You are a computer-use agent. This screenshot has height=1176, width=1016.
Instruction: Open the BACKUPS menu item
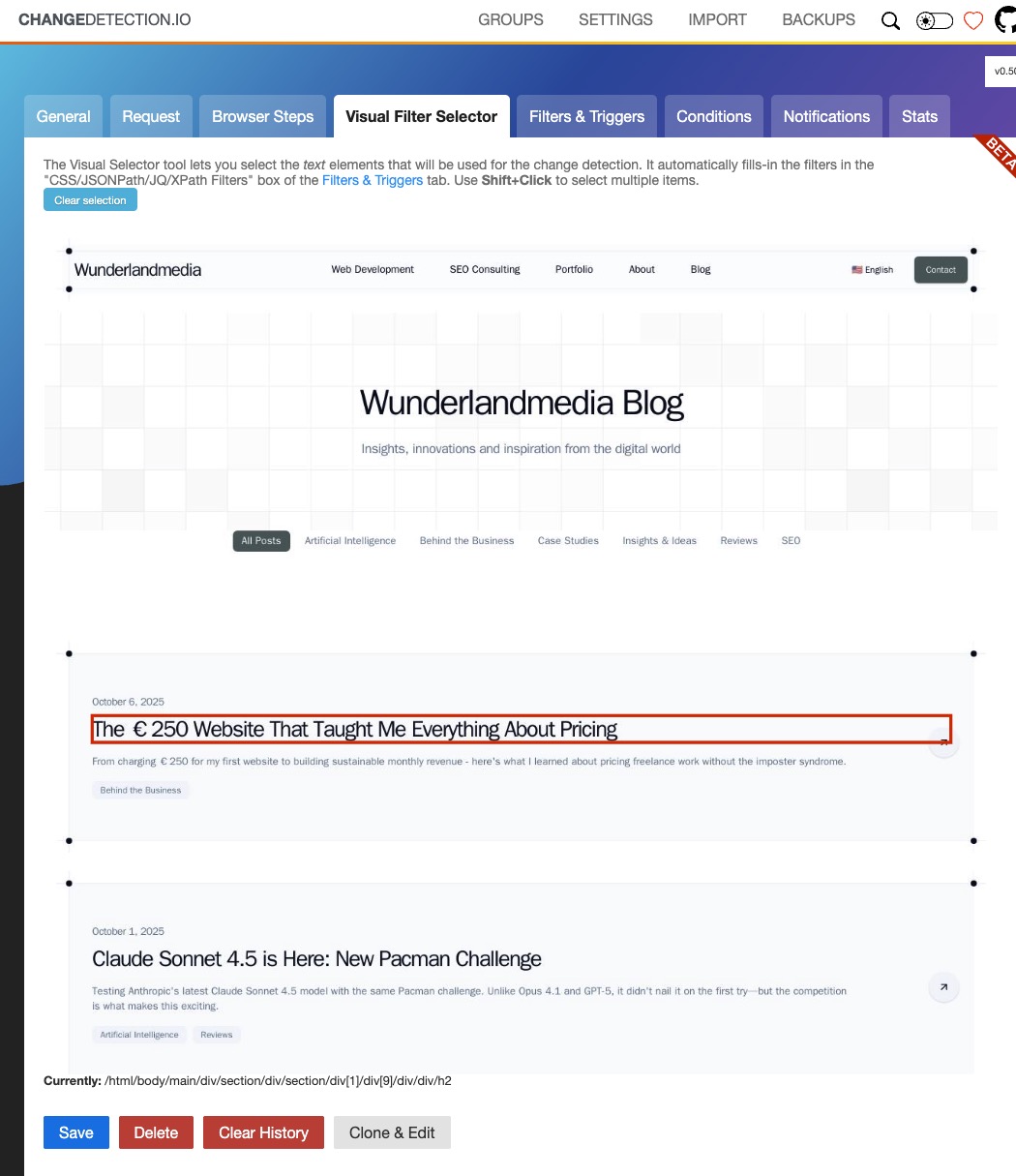tap(819, 19)
